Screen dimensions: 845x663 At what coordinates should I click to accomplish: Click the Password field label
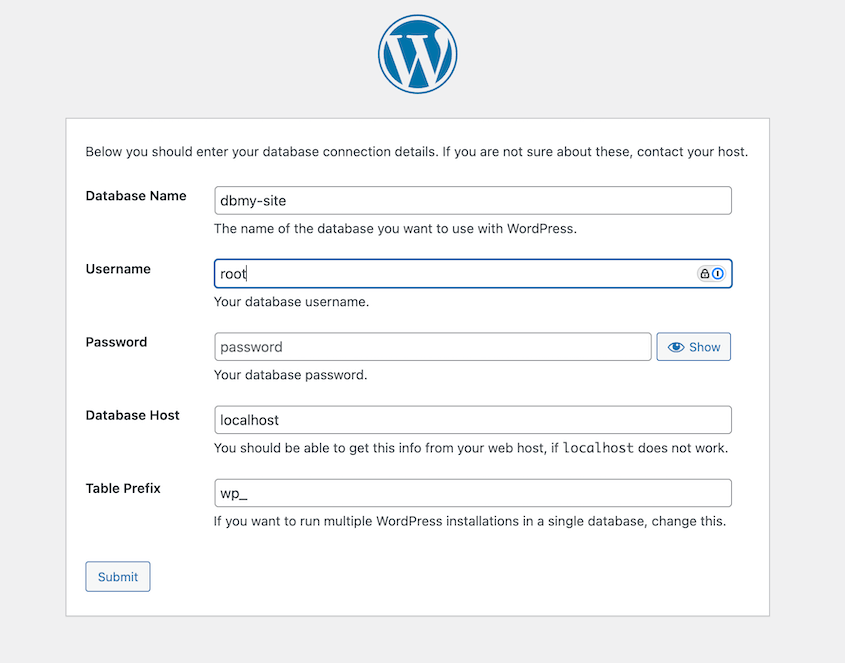tap(116, 342)
